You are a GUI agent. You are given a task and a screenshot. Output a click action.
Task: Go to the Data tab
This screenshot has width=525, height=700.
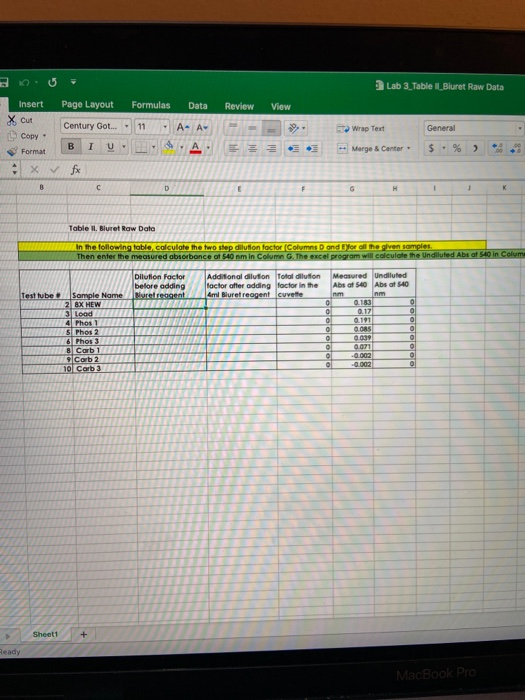(198, 106)
